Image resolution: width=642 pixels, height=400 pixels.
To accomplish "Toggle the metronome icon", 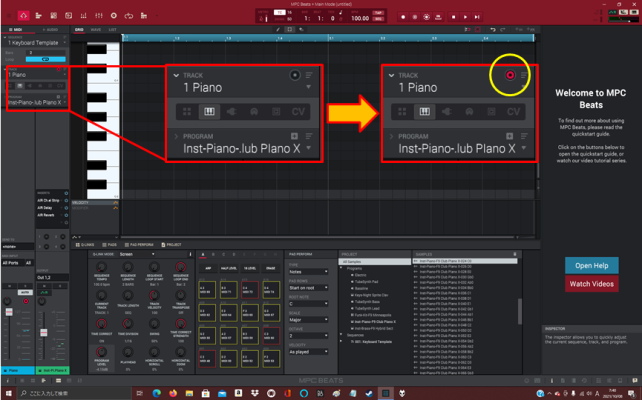I will pos(263,19).
